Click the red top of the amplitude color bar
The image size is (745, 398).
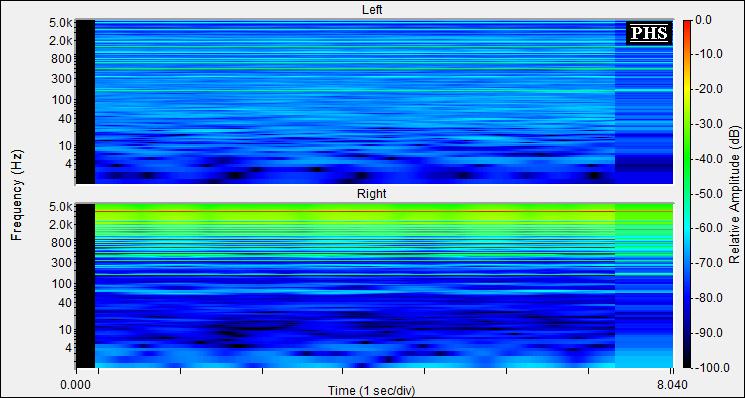687,23
